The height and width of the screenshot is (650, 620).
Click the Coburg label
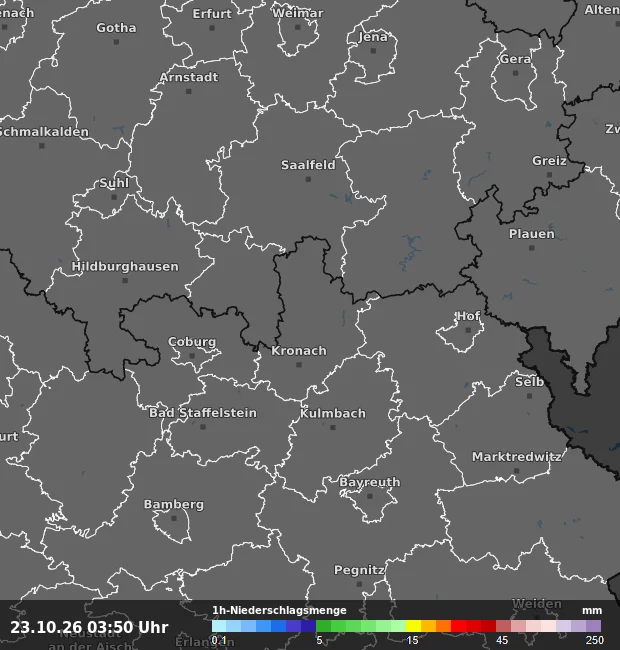coord(192,342)
